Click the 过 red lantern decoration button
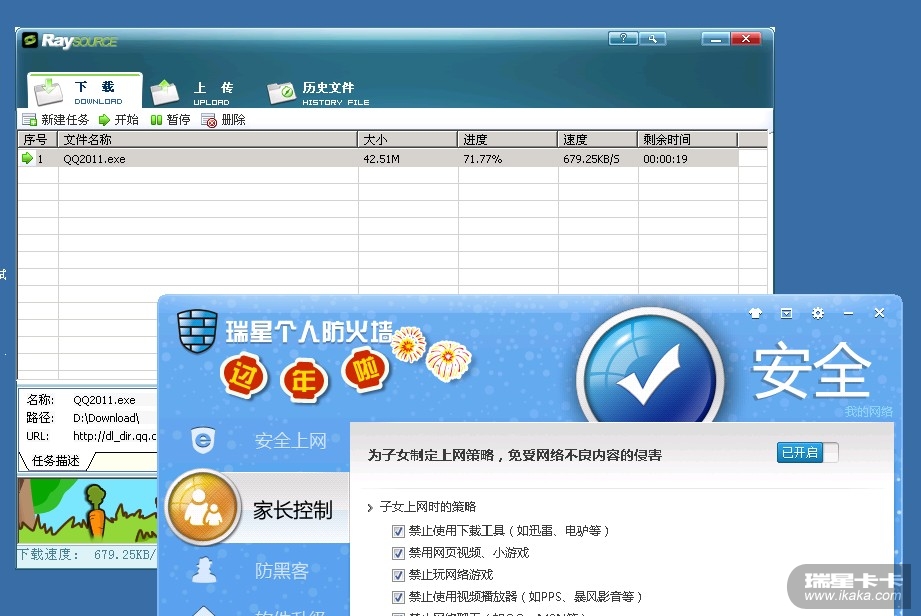Image resolution: width=921 pixels, height=616 pixels. point(243,376)
